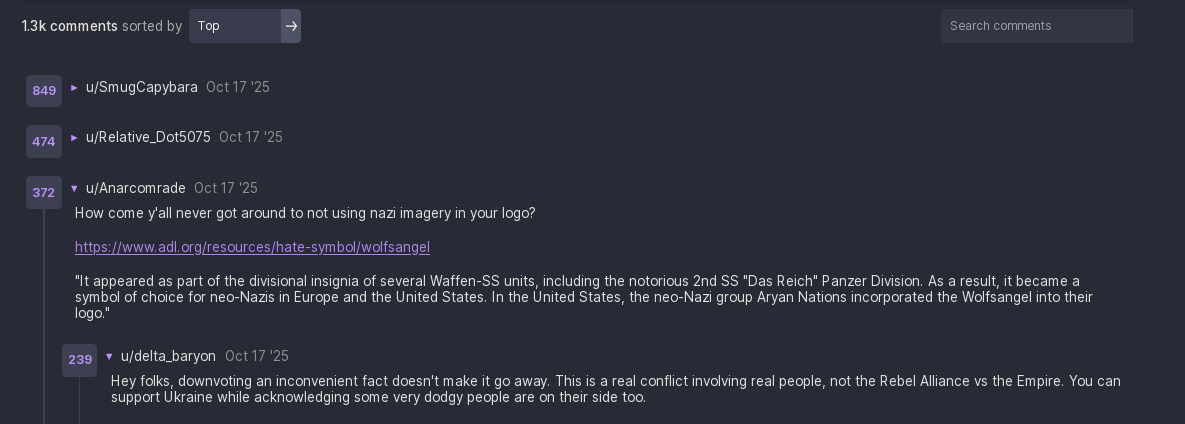Open the Top sort dropdown

coord(235,26)
